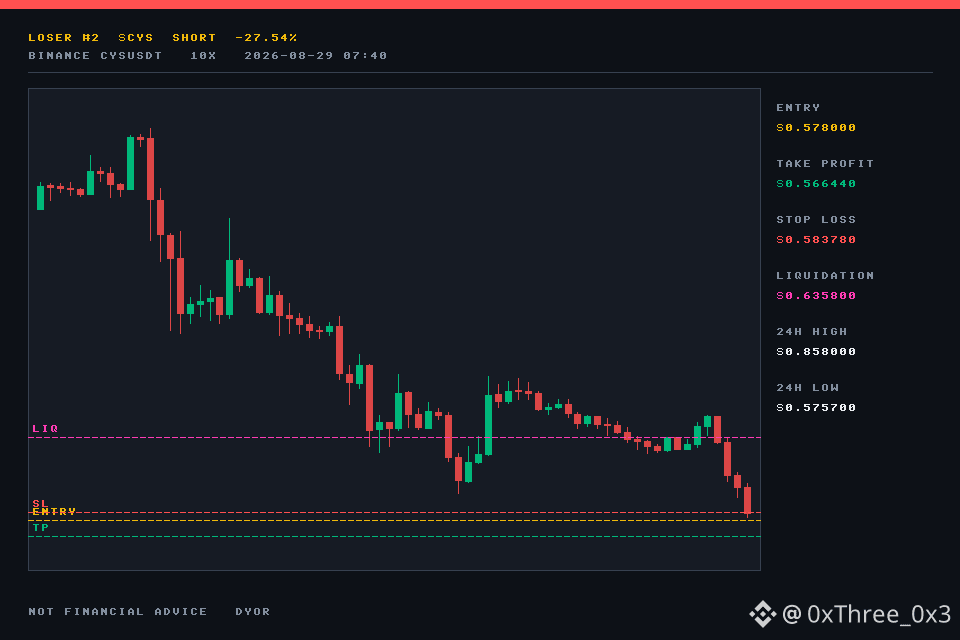Click the '$CYS' ticker text
The image size is (960, 640).
[x=136, y=37]
